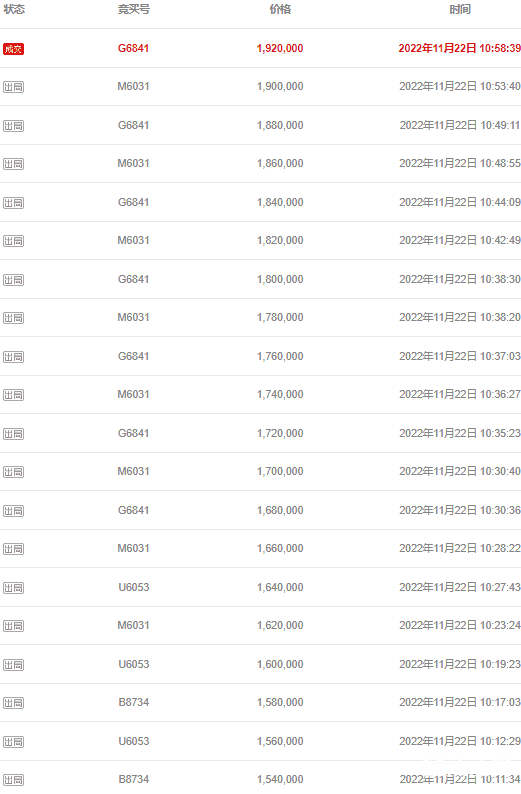Click bidder U6053 at price 1,640,000
Viewport: 521px width, 794px height.
pyautogui.click(x=134, y=587)
